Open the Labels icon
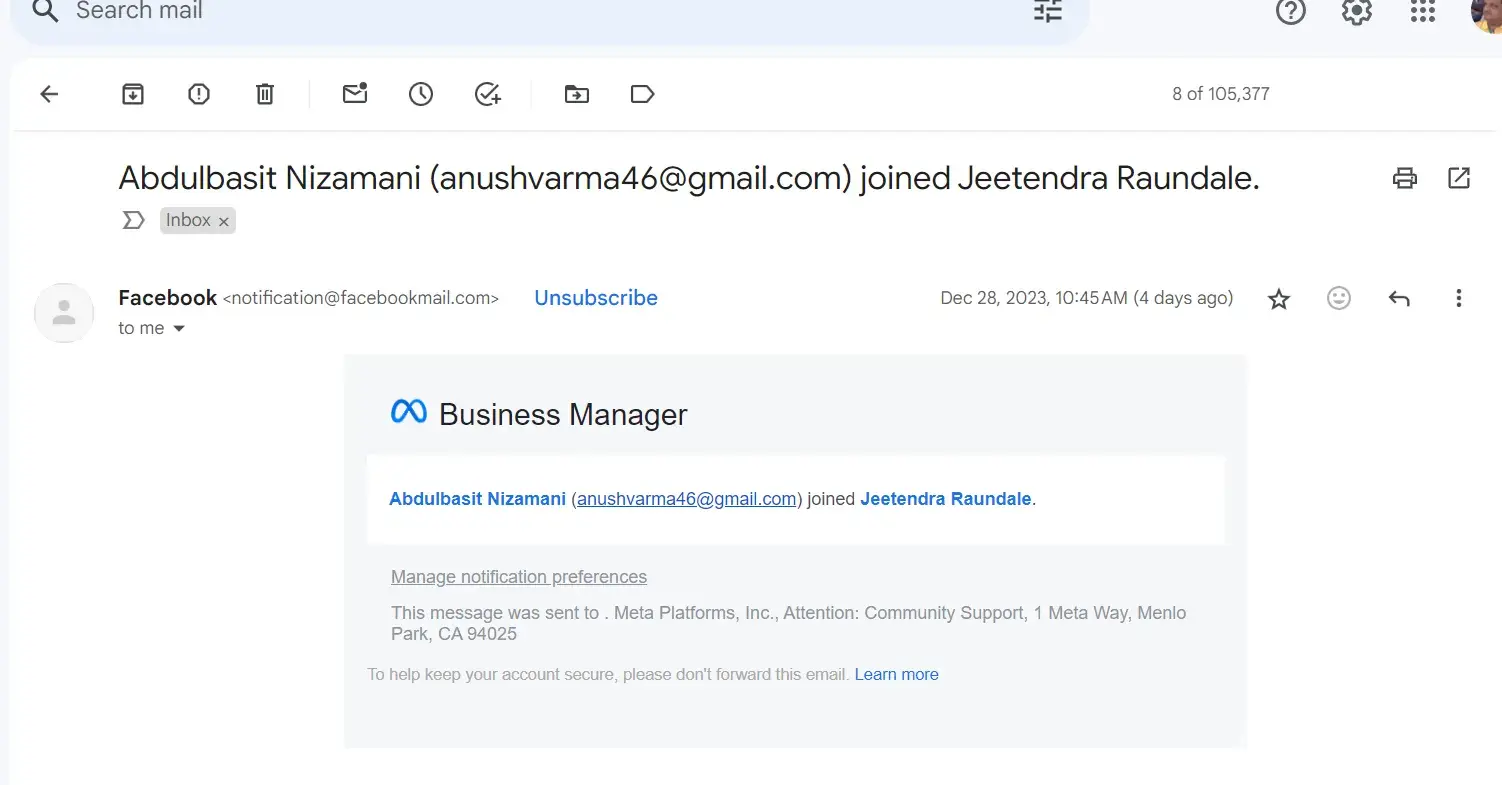 point(642,94)
